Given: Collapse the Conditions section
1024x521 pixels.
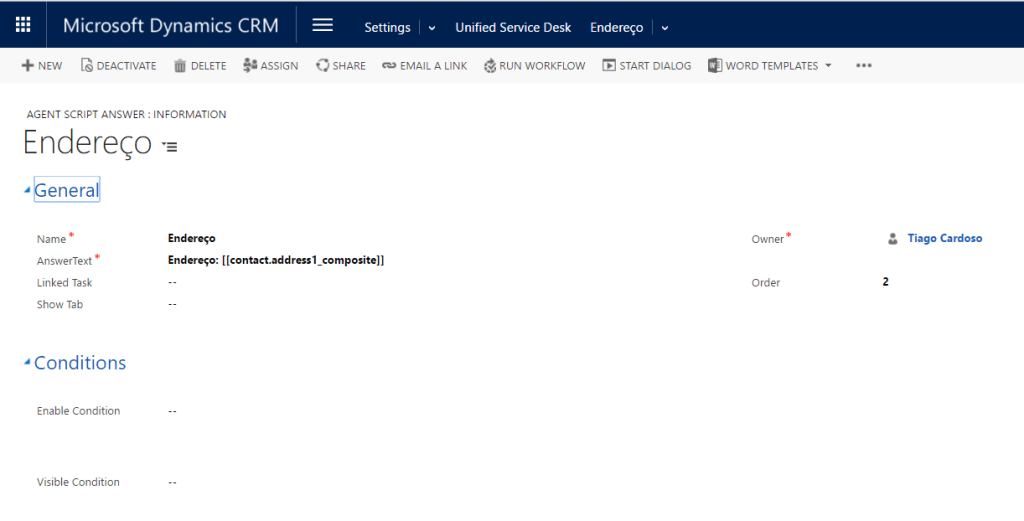Looking at the screenshot, I should [x=27, y=363].
